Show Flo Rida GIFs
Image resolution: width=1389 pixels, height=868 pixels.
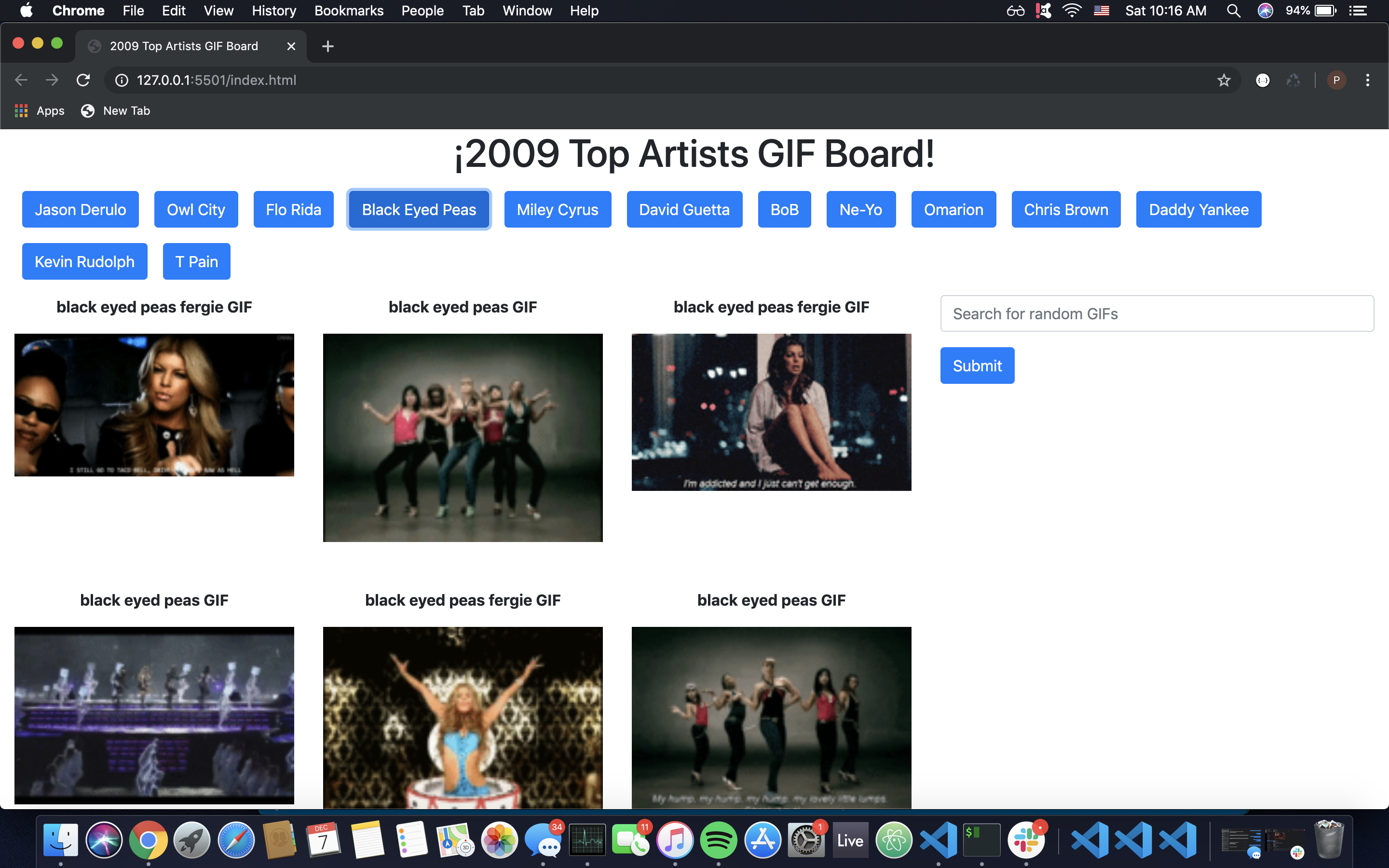293,210
